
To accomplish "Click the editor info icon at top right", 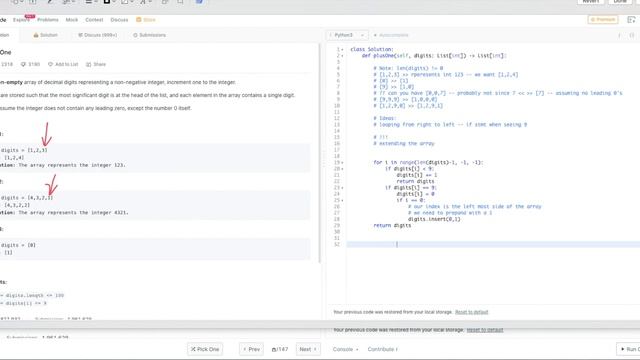I will 619,36.
